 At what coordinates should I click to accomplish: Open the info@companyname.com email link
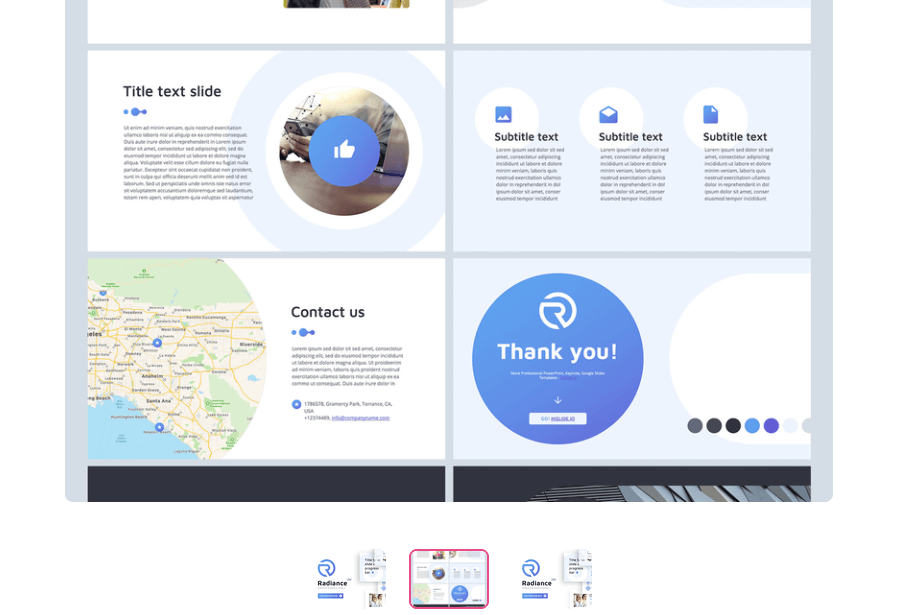[x=361, y=417]
